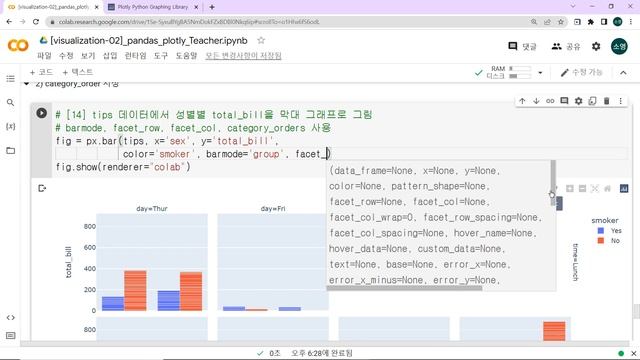Open Colab settings gear in header
The image size is (640, 360).
click(x=596, y=47)
